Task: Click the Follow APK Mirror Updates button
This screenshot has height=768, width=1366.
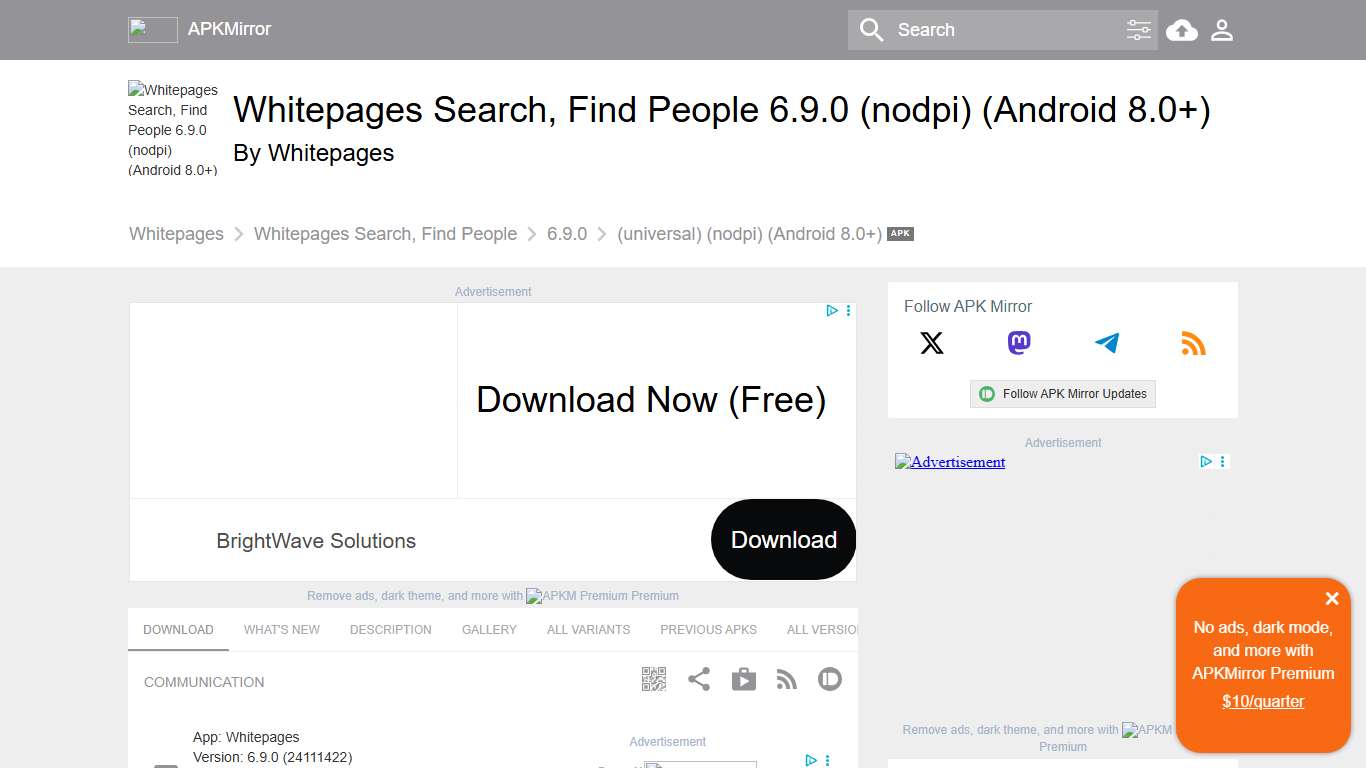Action: pos(1062,394)
